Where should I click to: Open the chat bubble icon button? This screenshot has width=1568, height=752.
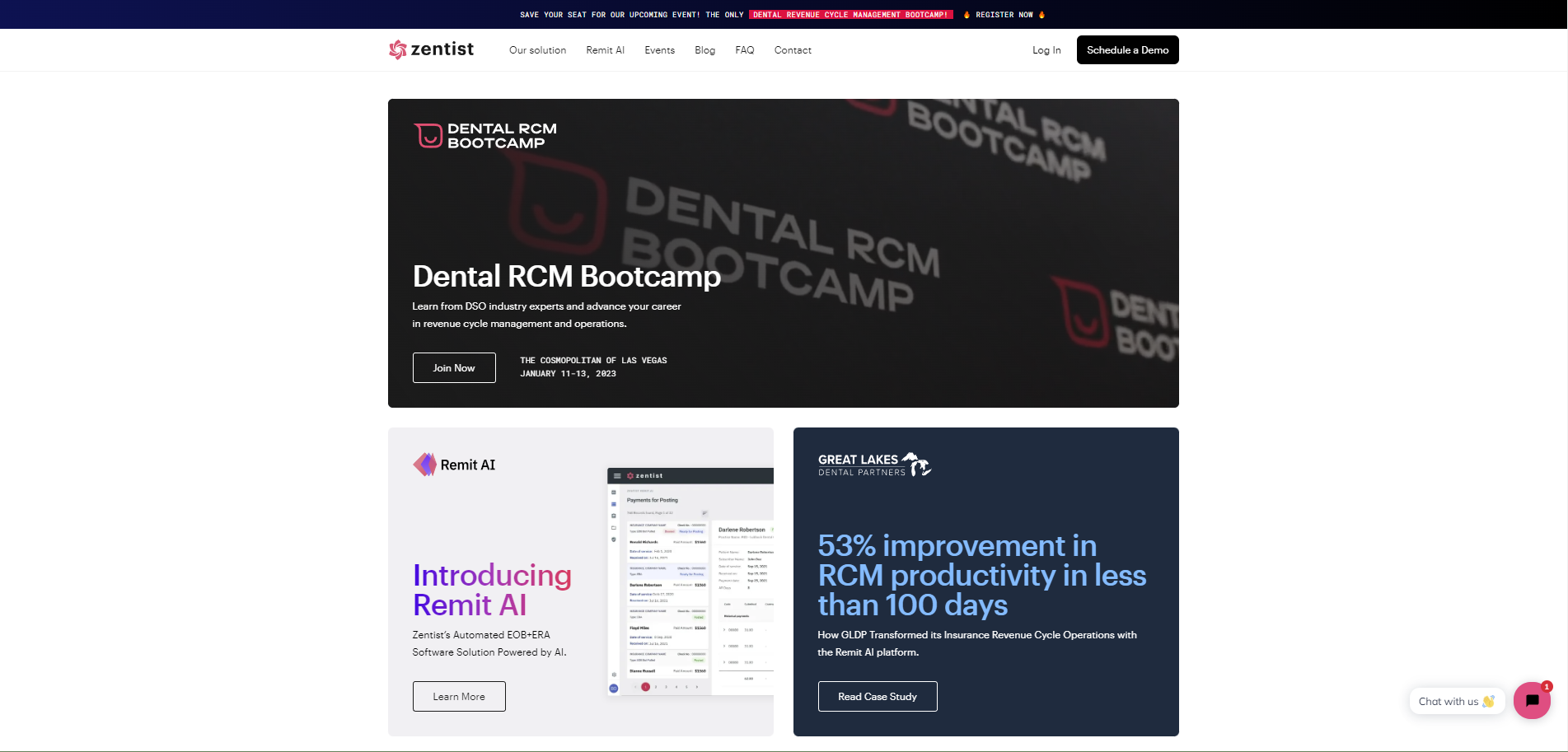click(1532, 700)
